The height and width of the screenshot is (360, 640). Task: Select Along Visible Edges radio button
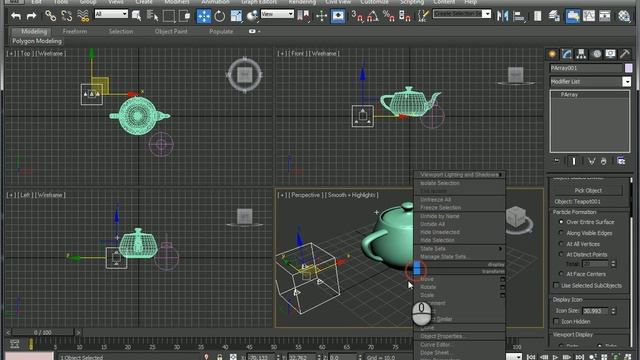pos(561,233)
